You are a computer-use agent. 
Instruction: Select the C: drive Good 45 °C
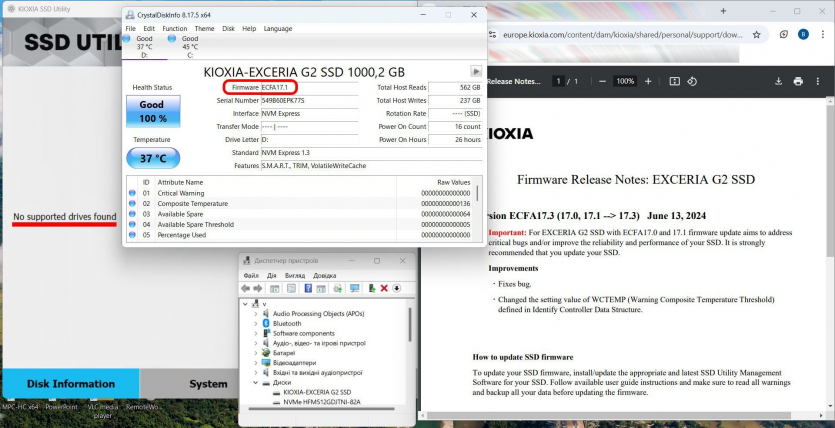point(190,46)
